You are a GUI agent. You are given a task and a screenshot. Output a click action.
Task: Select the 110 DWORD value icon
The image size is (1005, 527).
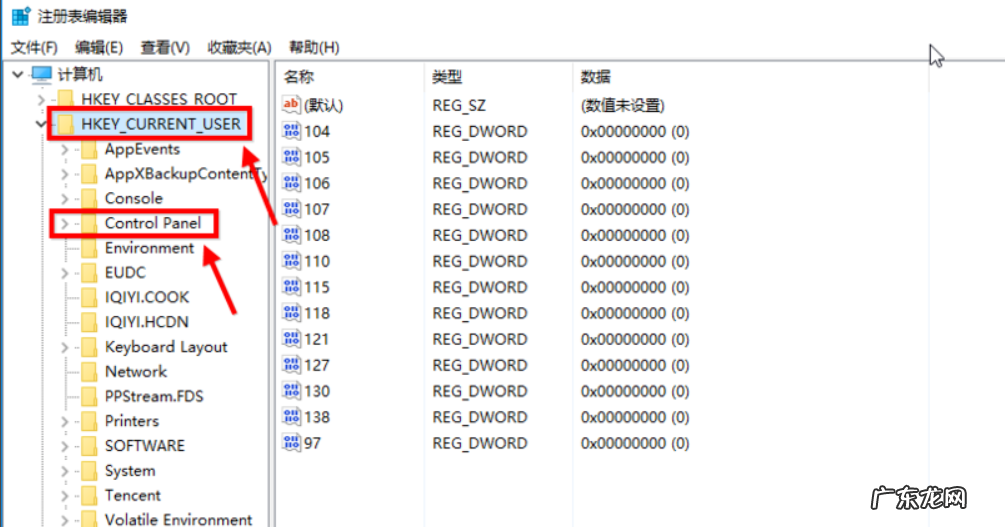pyautogui.click(x=291, y=261)
